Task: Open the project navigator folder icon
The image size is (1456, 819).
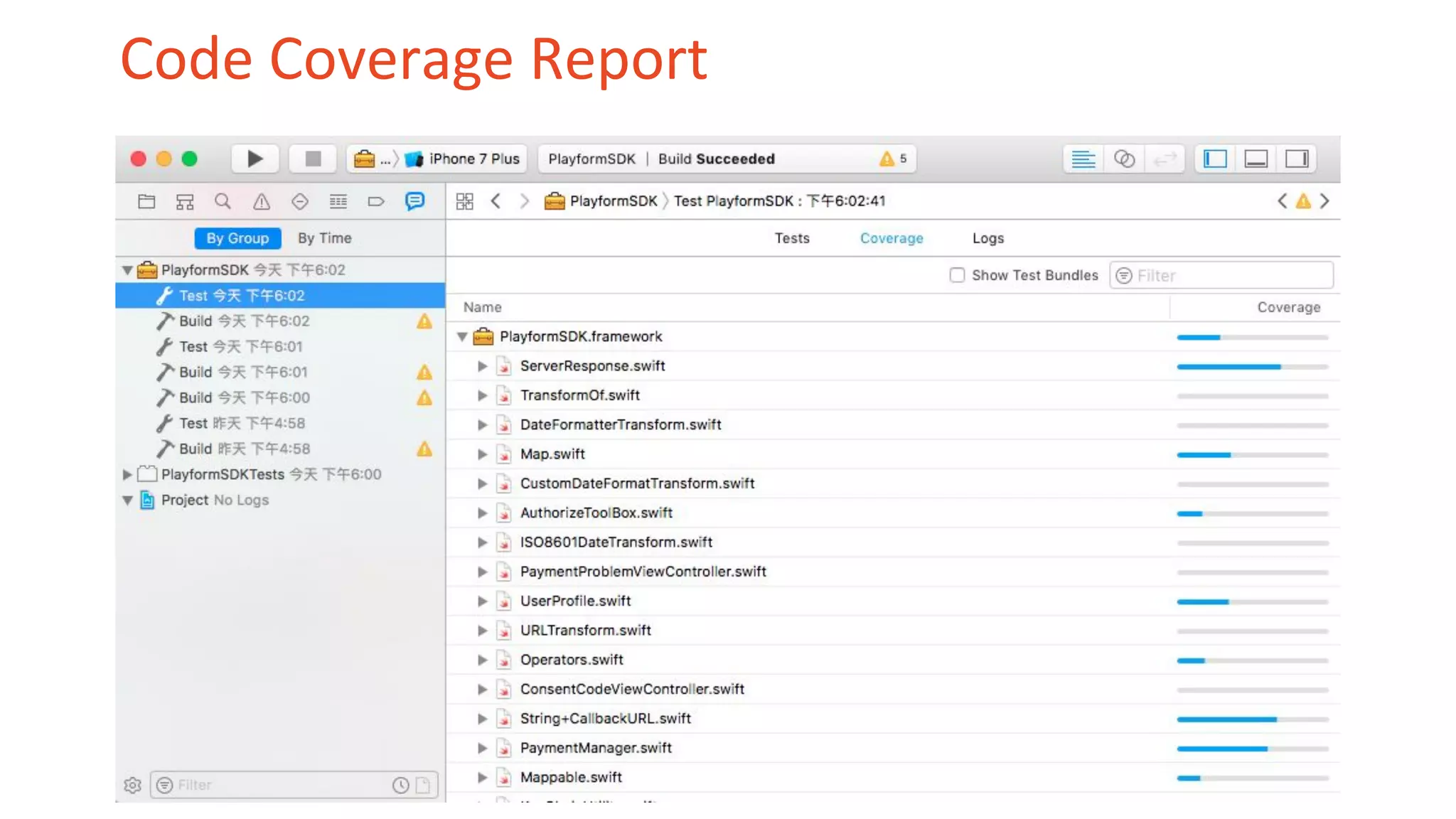Action: pyautogui.click(x=146, y=202)
